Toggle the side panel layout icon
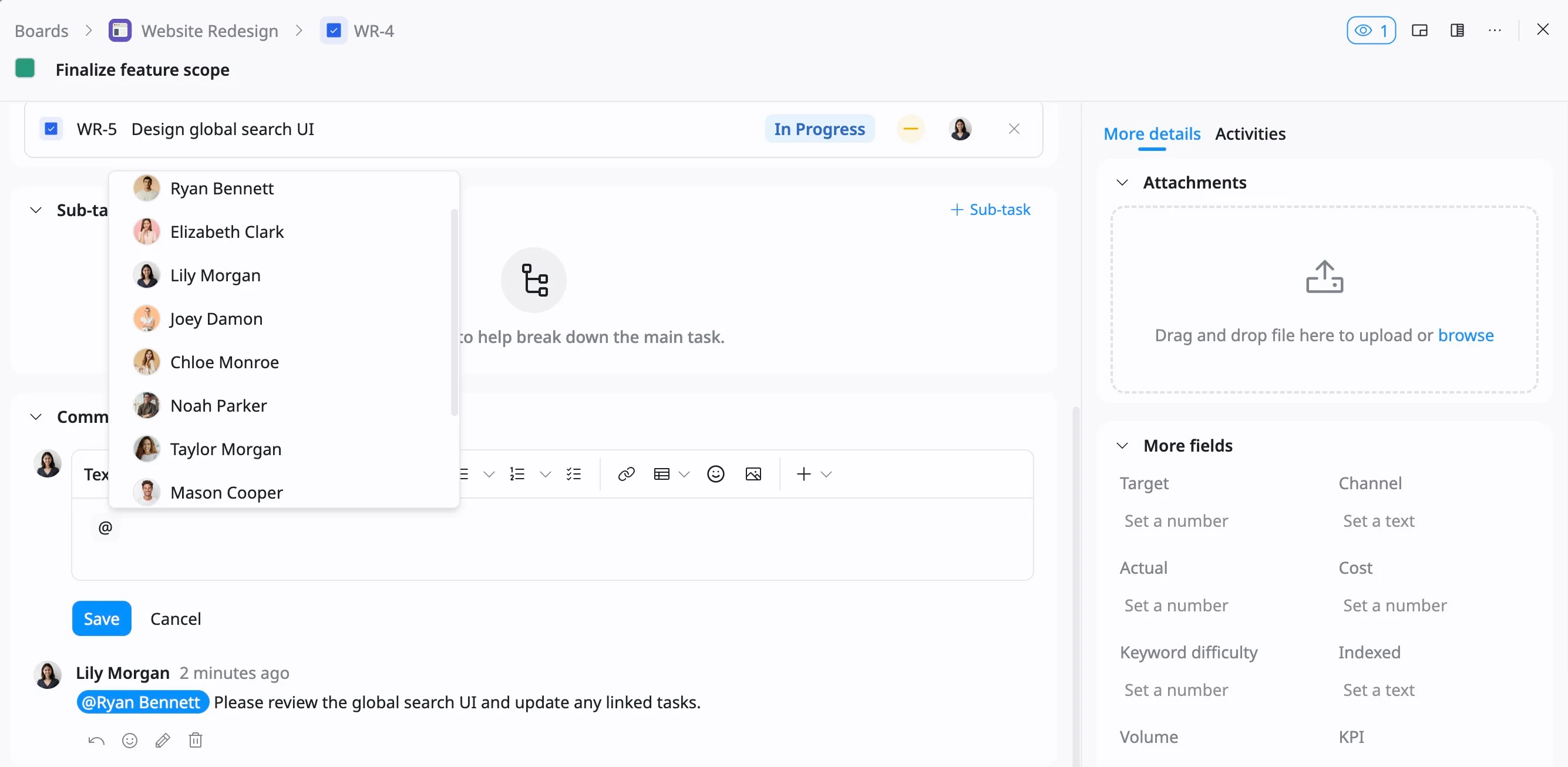1568x767 pixels. coord(1457,31)
